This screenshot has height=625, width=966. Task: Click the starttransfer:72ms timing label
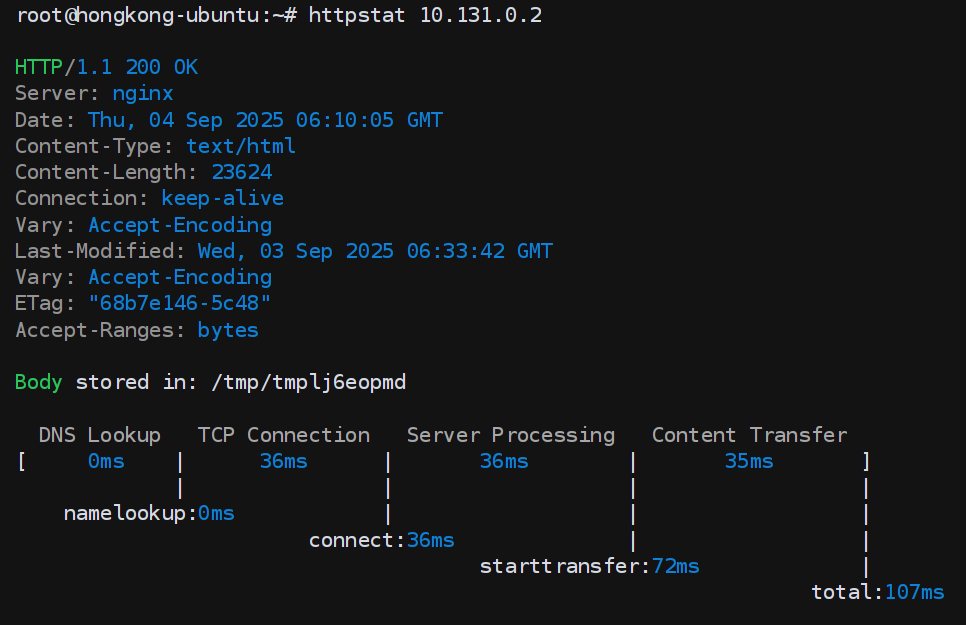589,566
